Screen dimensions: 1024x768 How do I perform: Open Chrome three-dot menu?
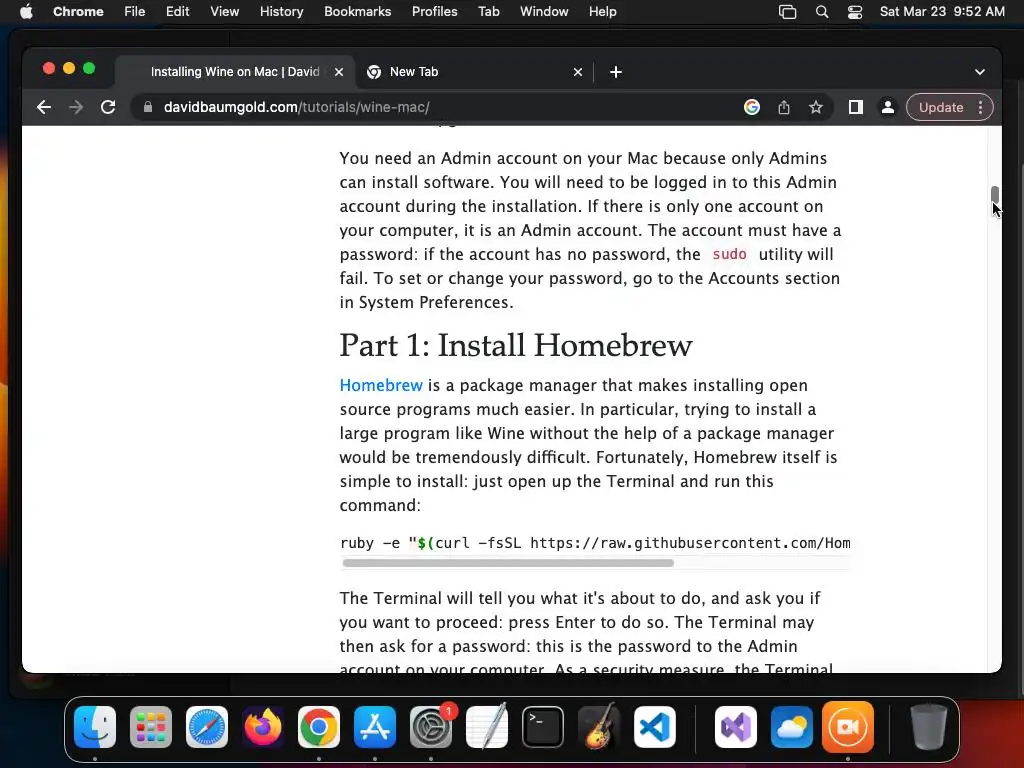click(x=981, y=107)
